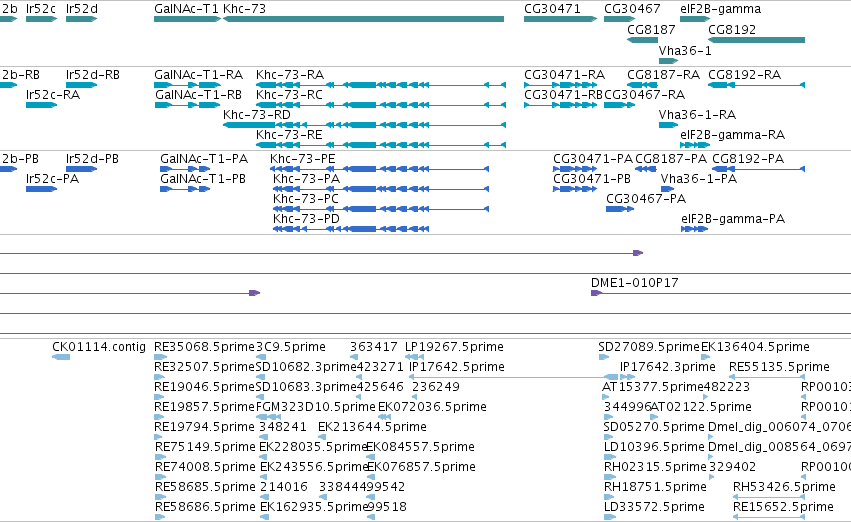Click the AT15377.5prime EST label
Screen dimensions: 851x522
[653, 386]
